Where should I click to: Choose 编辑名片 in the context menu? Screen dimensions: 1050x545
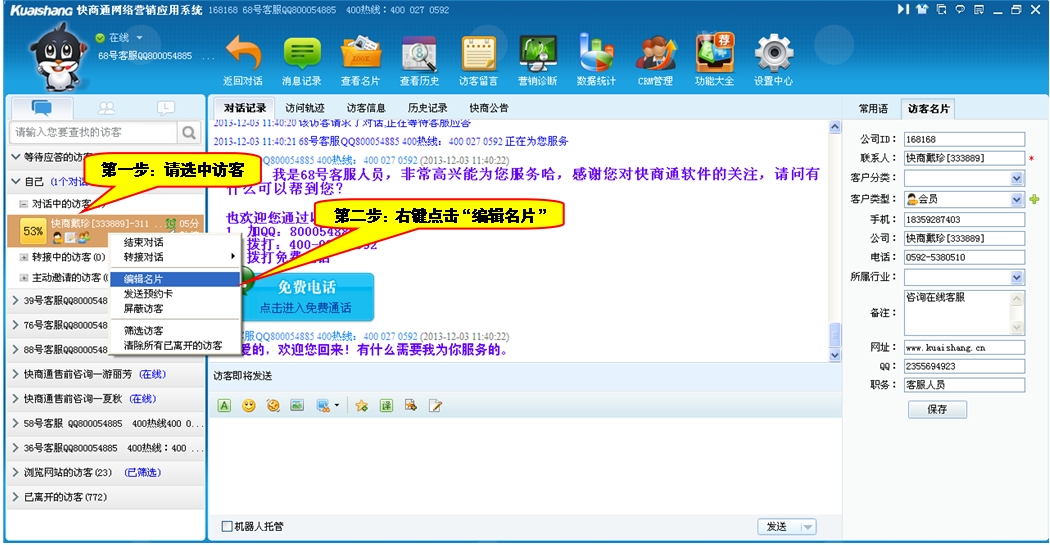[x=144, y=279]
